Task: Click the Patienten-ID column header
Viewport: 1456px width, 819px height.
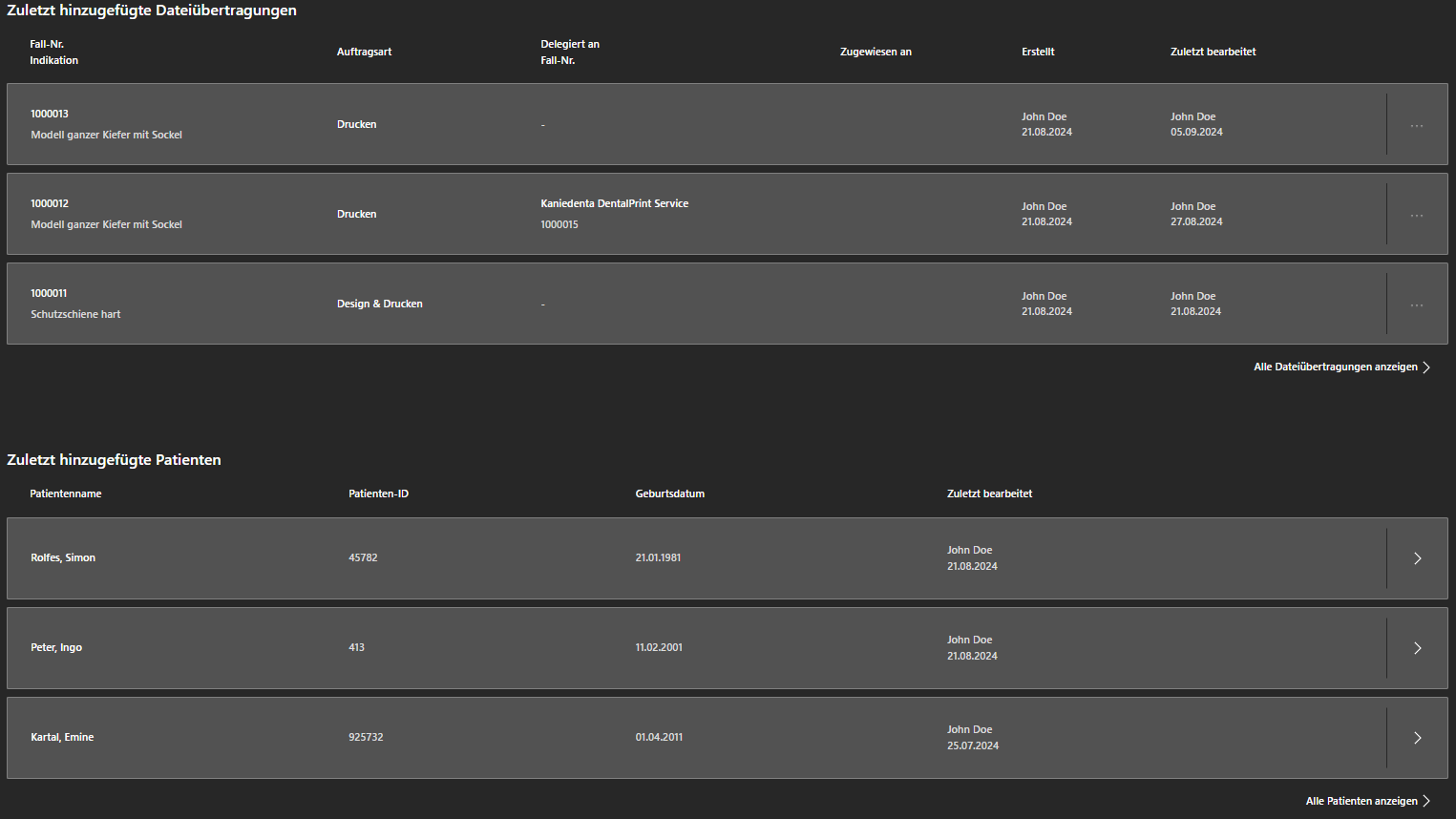Action: pyautogui.click(x=378, y=493)
